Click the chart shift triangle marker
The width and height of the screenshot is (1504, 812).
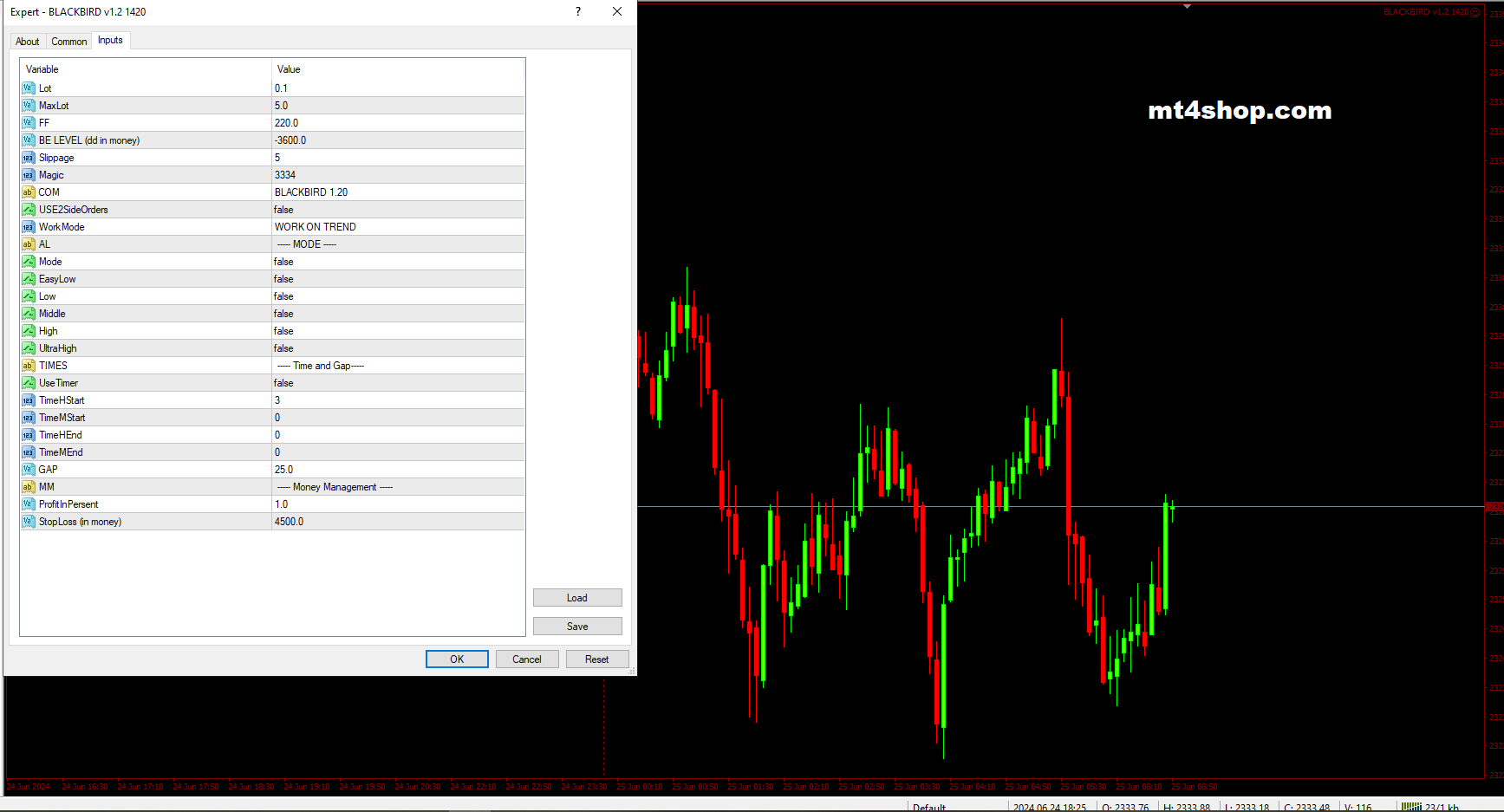tap(1187, 6)
